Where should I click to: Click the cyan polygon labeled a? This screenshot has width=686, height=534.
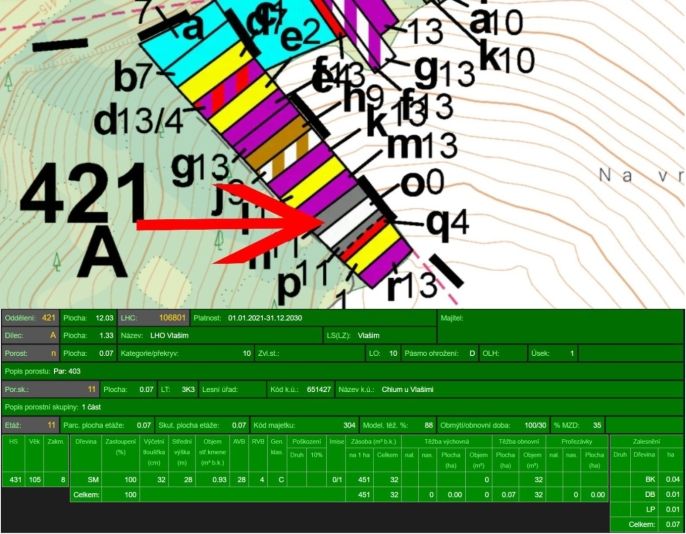(182, 36)
